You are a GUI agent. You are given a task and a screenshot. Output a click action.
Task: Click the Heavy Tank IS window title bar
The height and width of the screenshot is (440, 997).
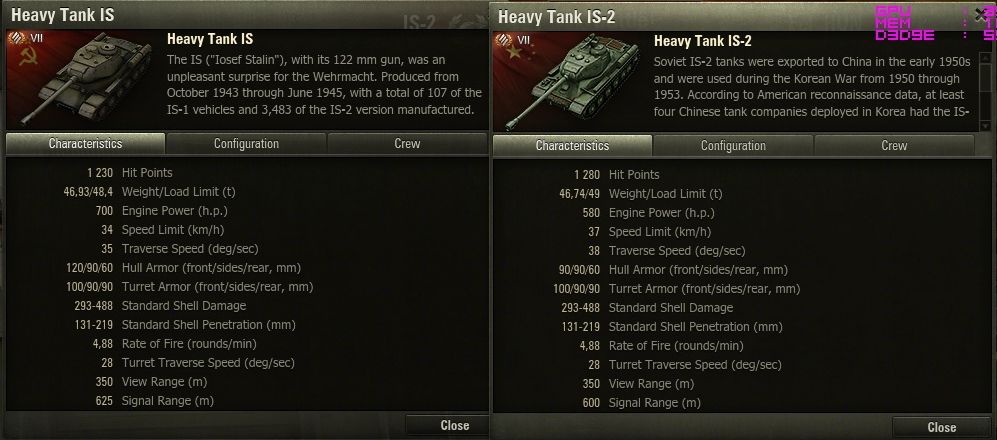pos(245,15)
